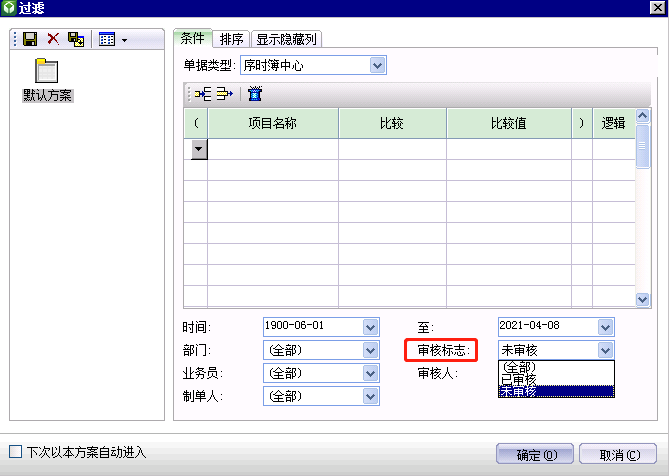Expand the 单据类型 dropdown
This screenshot has width=669, height=476.
(x=377, y=65)
